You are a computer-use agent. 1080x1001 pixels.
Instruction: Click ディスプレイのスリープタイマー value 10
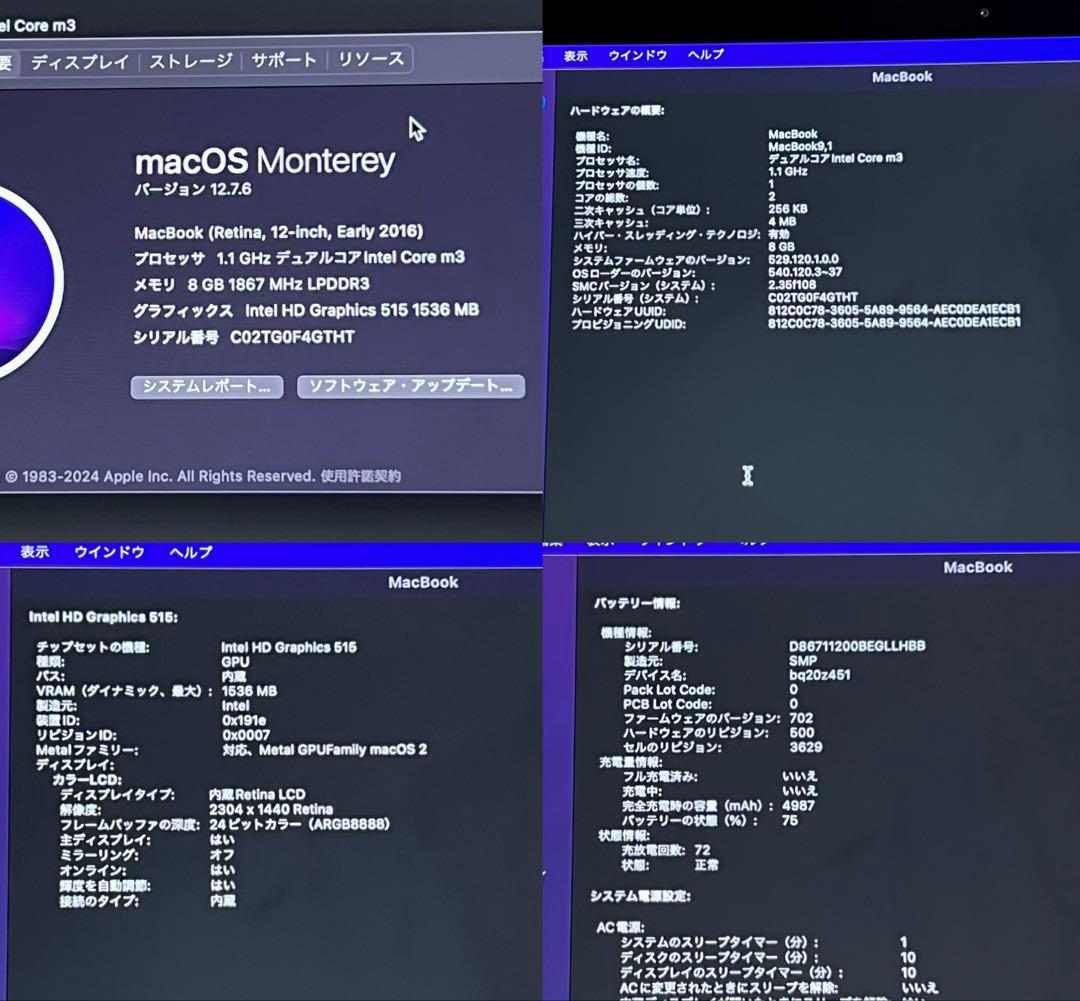click(908, 973)
